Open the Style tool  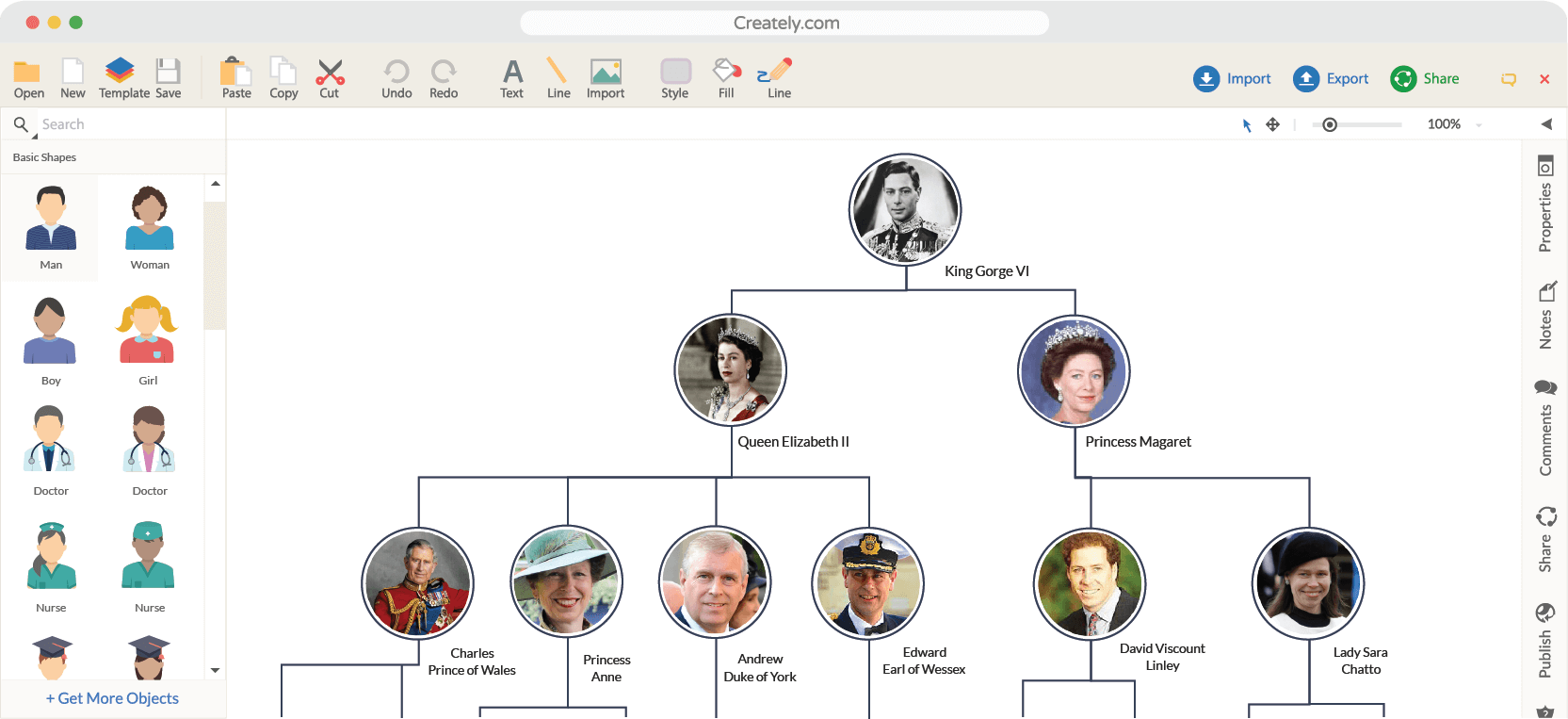675,77
